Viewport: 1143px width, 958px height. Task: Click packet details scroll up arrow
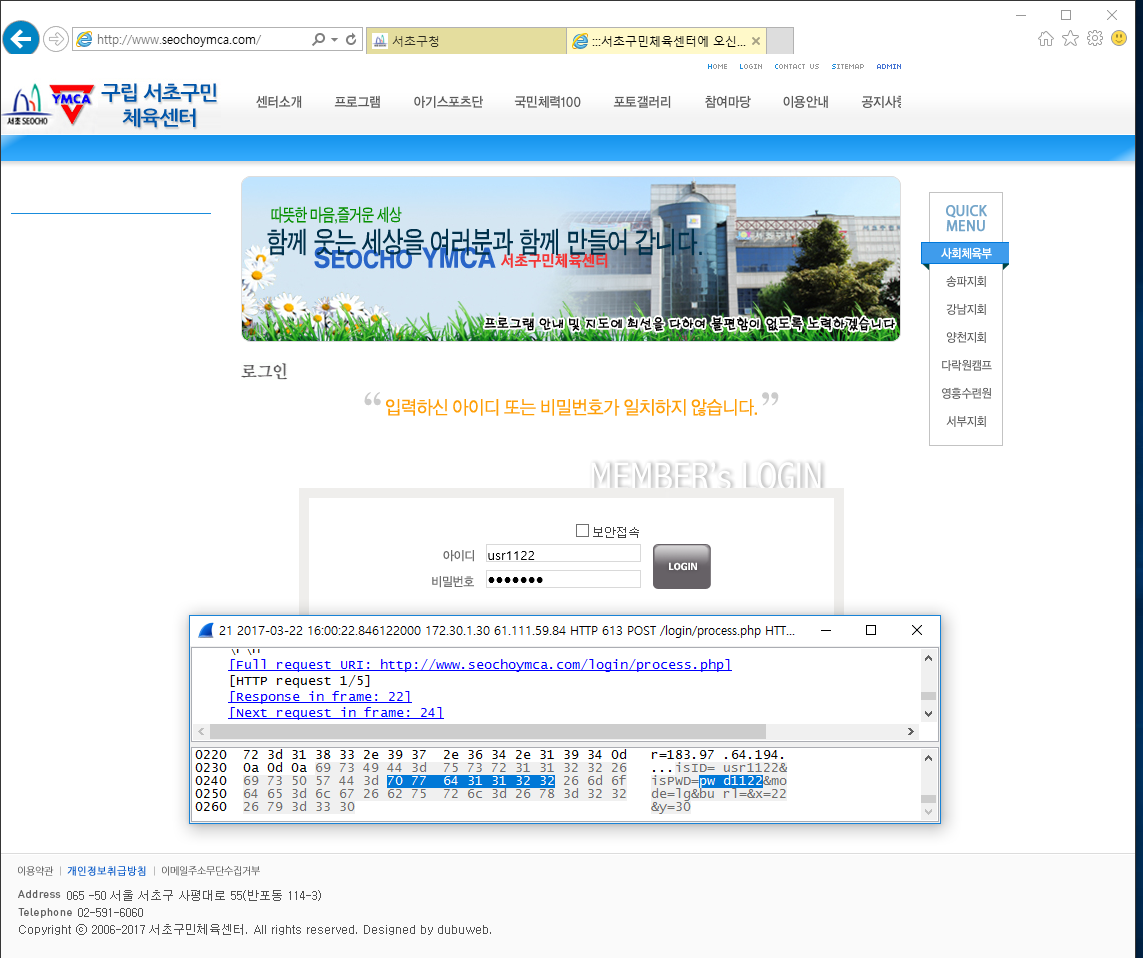(928, 658)
